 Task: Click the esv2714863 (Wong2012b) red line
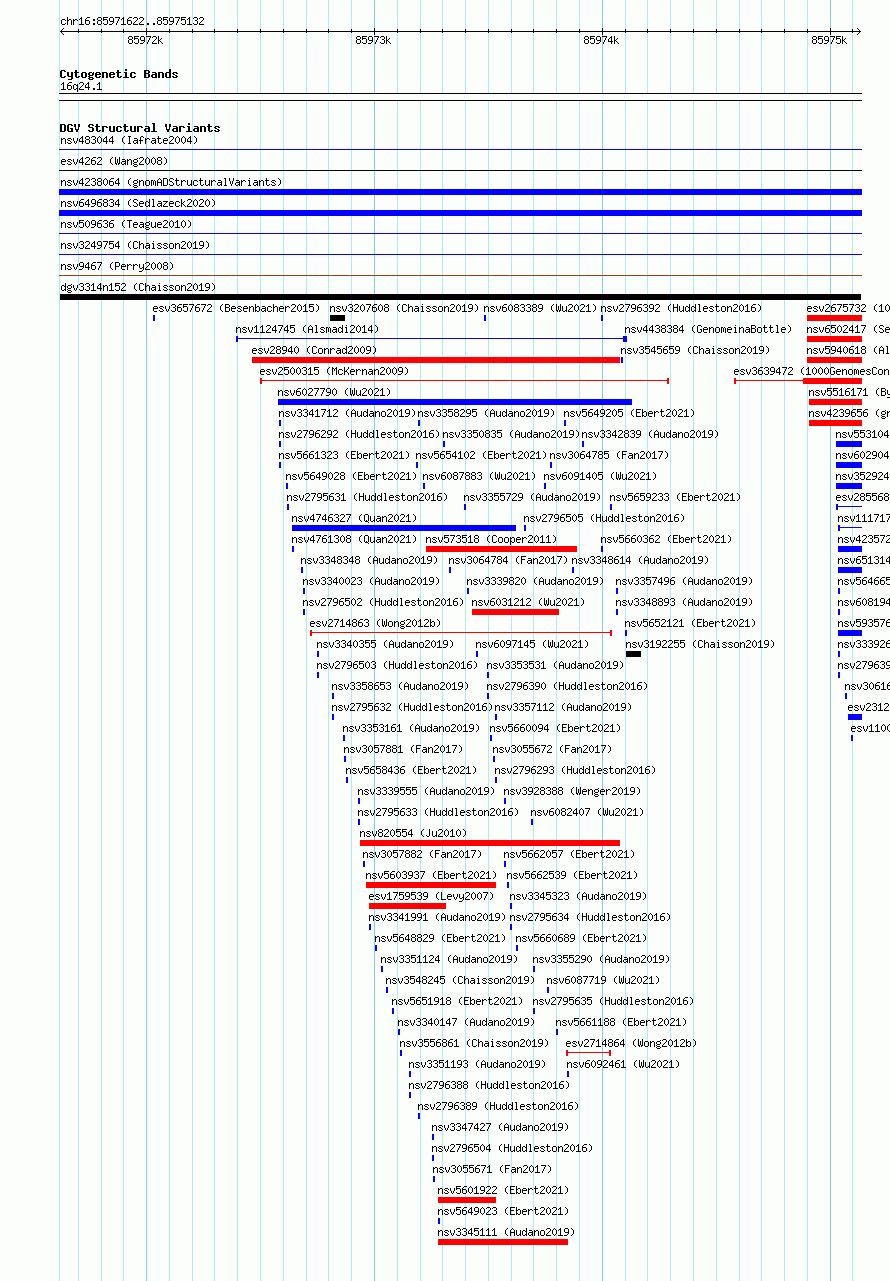tap(461, 633)
